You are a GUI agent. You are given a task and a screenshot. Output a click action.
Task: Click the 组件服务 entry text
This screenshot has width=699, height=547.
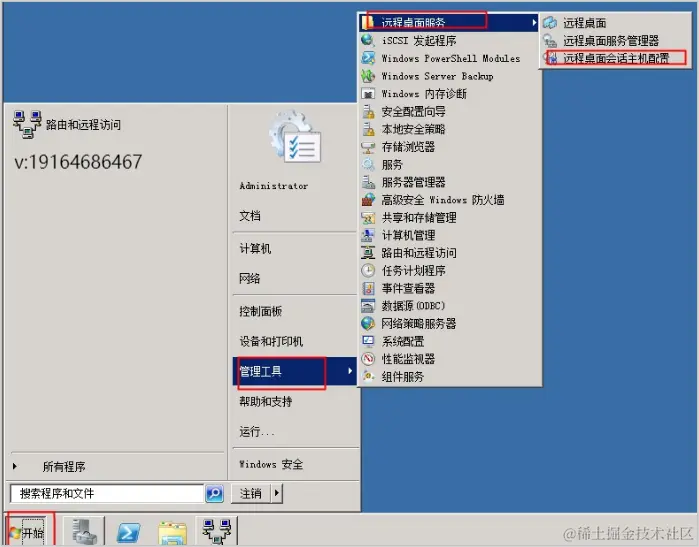403,377
